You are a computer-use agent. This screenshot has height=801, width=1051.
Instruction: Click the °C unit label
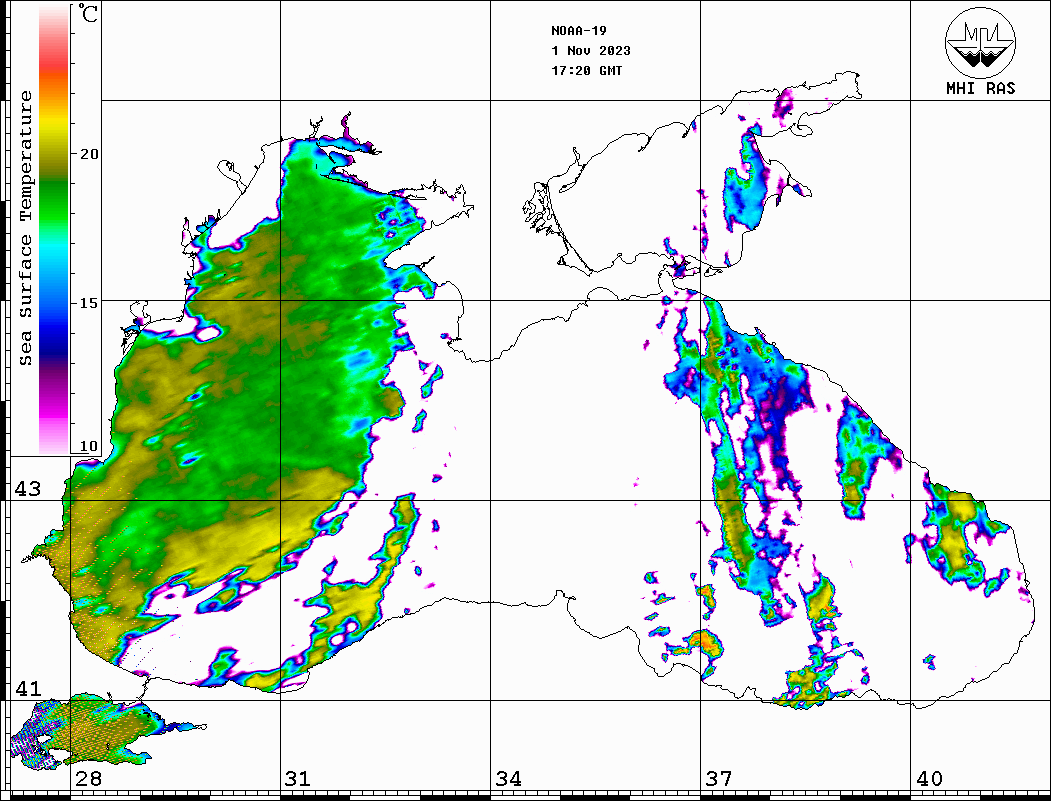88,13
